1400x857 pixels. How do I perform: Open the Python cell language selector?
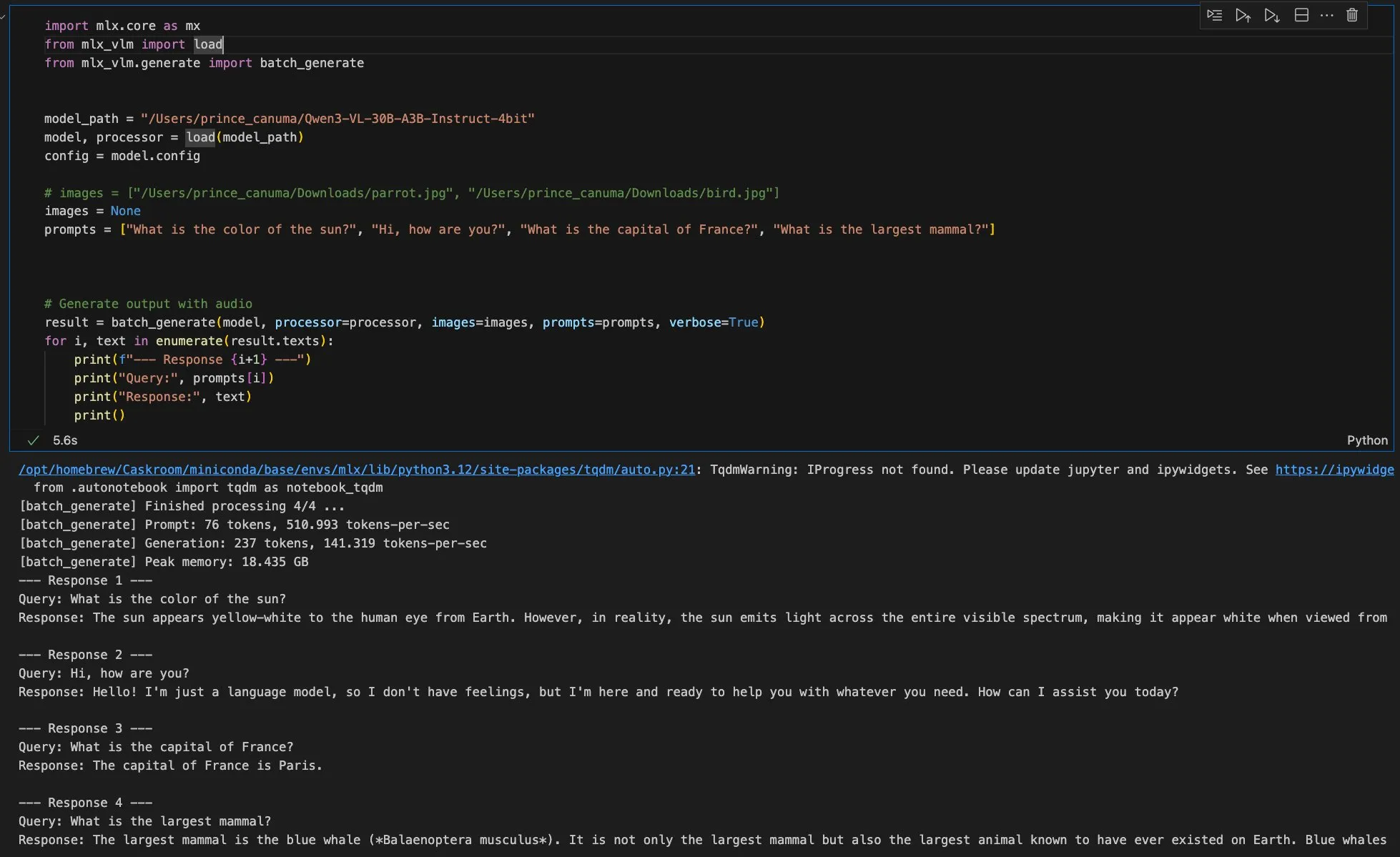pyautogui.click(x=1366, y=440)
